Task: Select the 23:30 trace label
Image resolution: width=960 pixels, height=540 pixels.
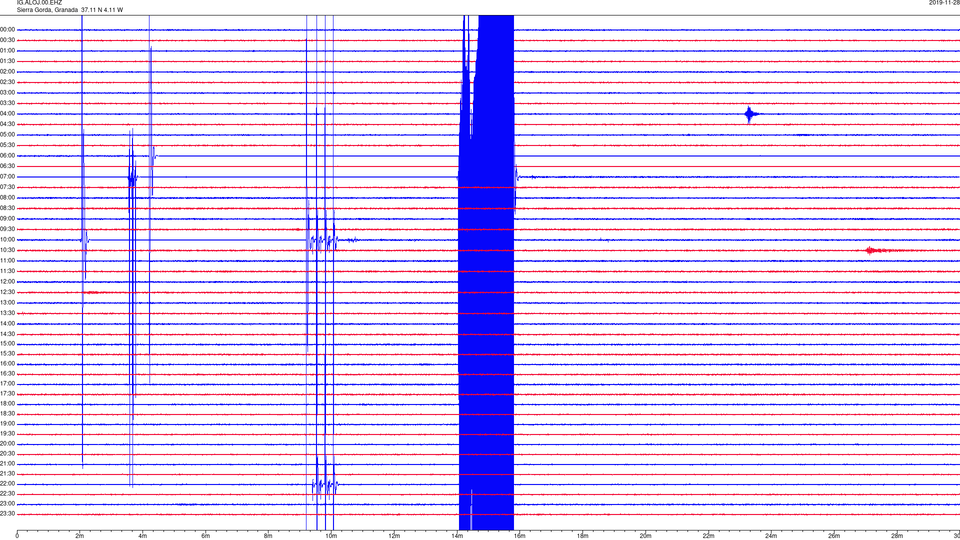Action: click(7, 514)
